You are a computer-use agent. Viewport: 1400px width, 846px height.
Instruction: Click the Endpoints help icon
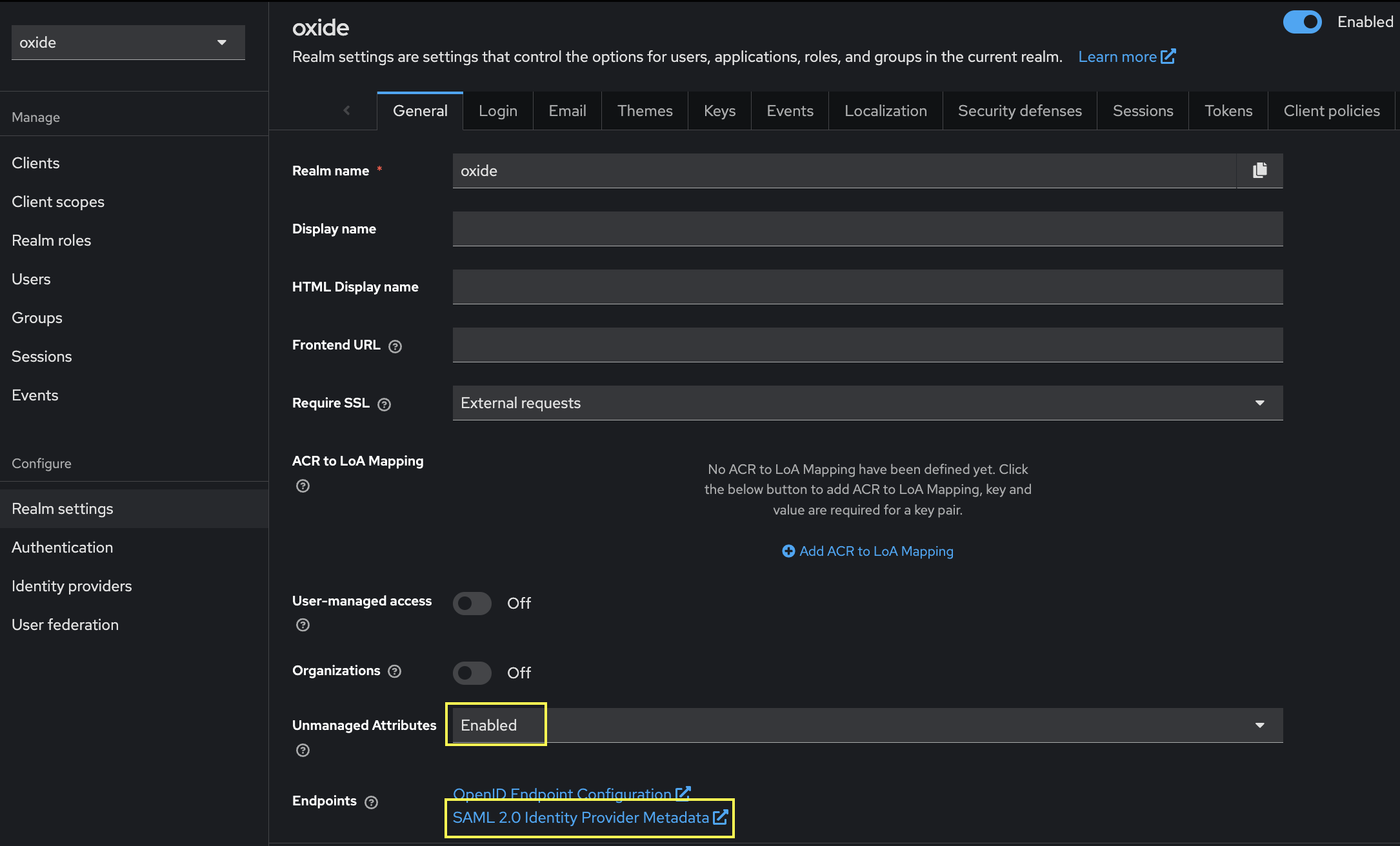371,802
